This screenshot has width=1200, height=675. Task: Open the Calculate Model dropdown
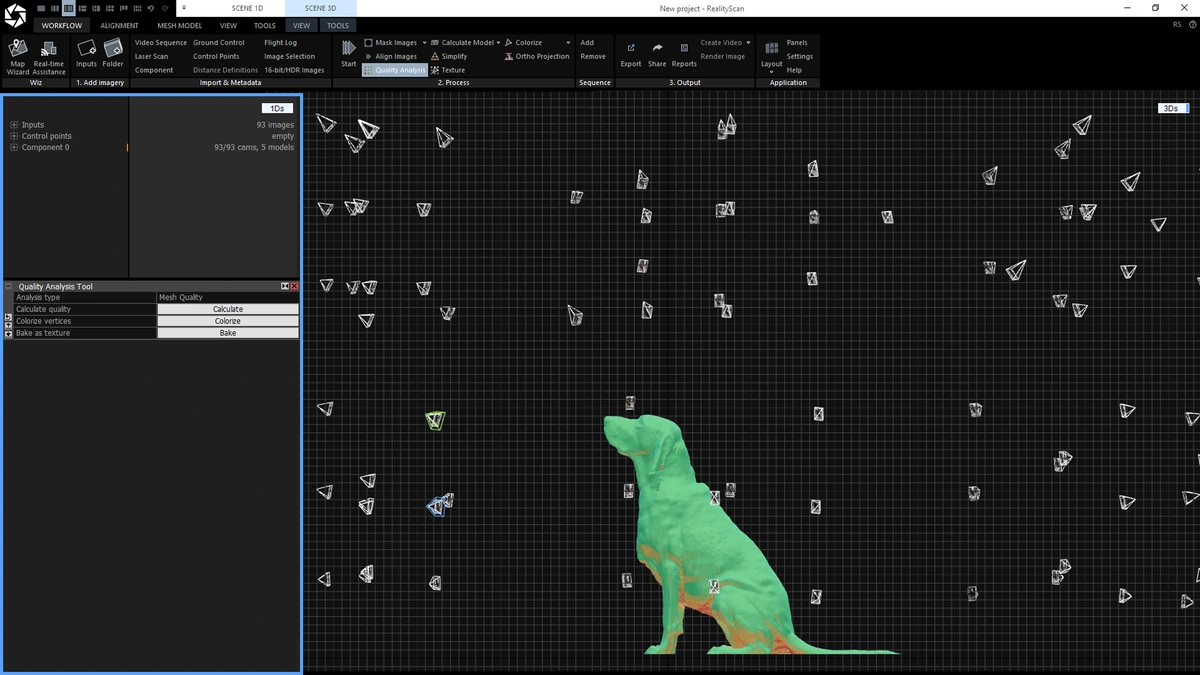[497, 42]
